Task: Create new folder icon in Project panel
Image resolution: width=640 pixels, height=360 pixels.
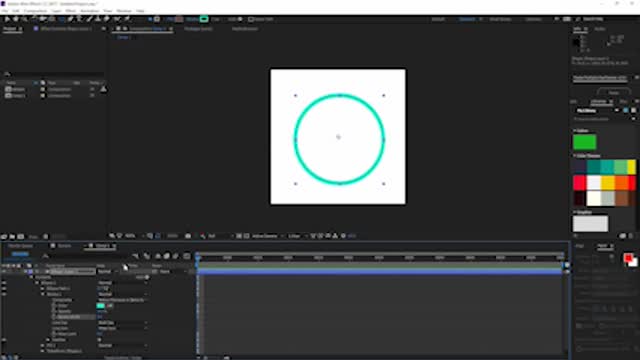Action: tap(12, 237)
